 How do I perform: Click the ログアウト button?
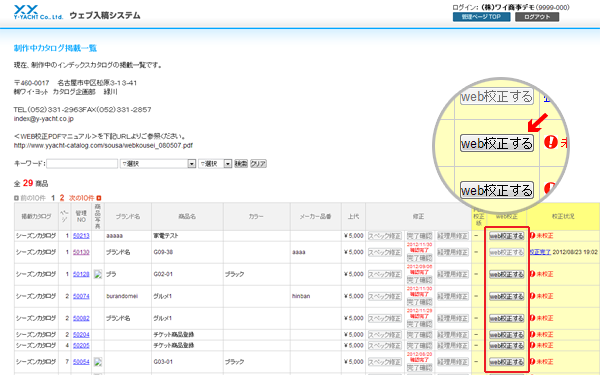(x=537, y=17)
